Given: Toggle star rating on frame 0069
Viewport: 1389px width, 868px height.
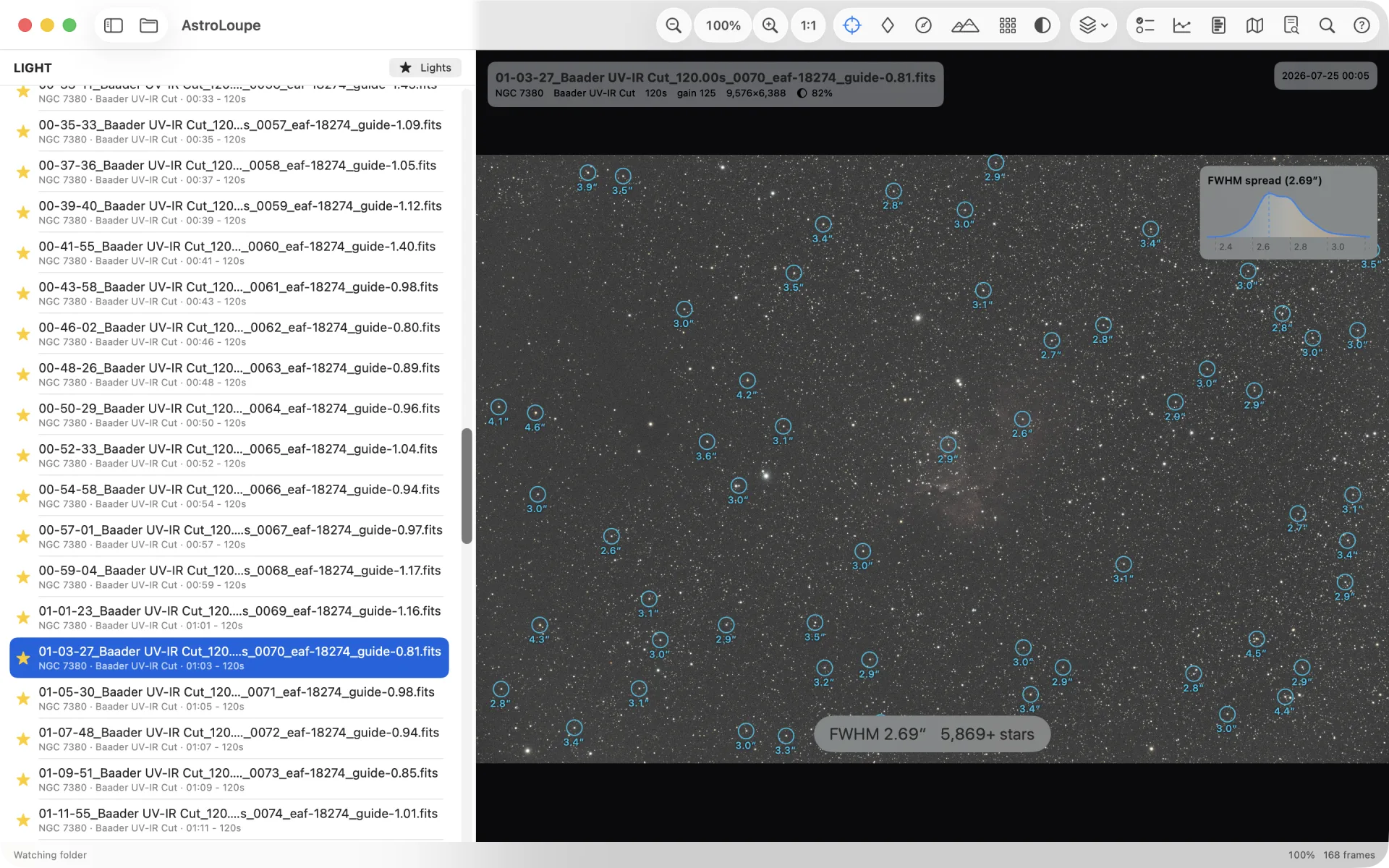Looking at the screenshot, I should [x=23, y=618].
